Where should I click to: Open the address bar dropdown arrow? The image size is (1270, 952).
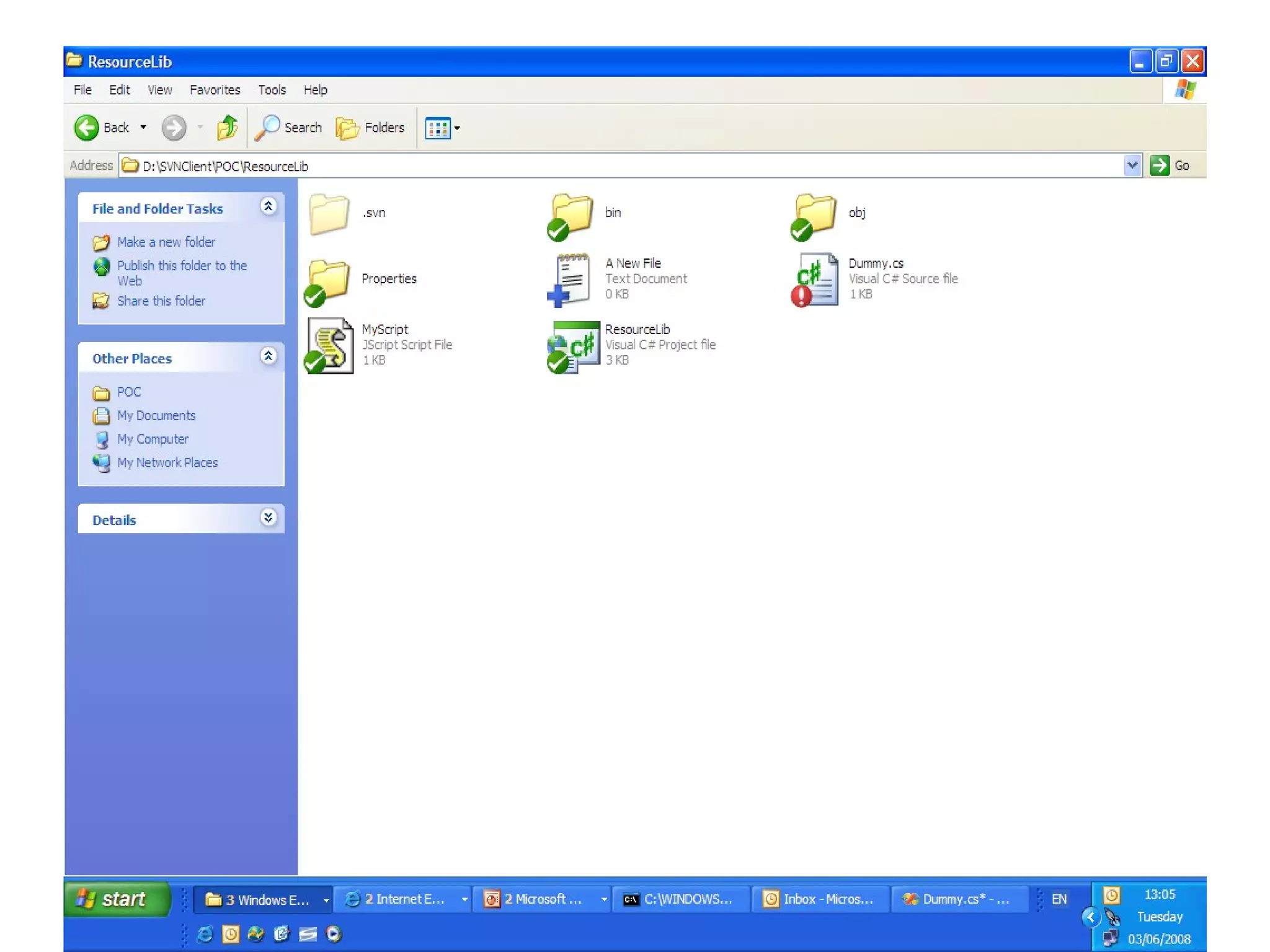pyautogui.click(x=1132, y=165)
